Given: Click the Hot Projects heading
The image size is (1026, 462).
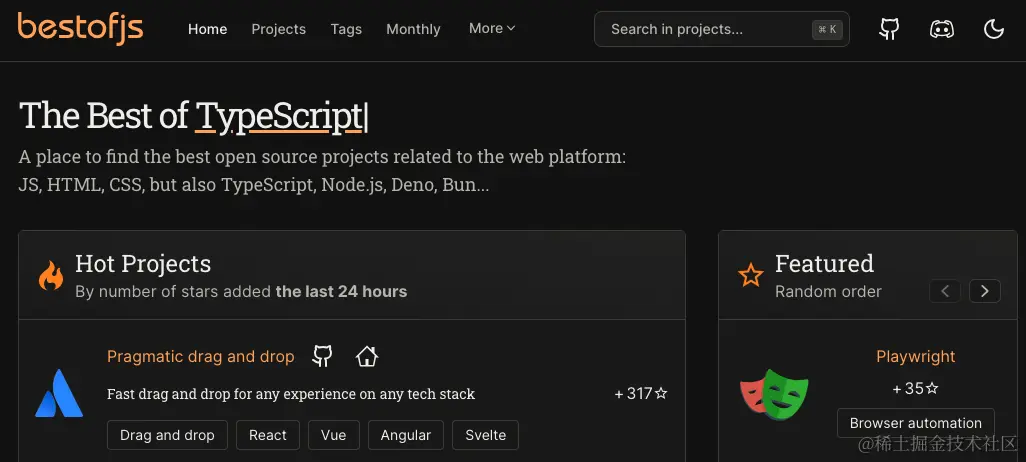Looking at the screenshot, I should 143,264.
